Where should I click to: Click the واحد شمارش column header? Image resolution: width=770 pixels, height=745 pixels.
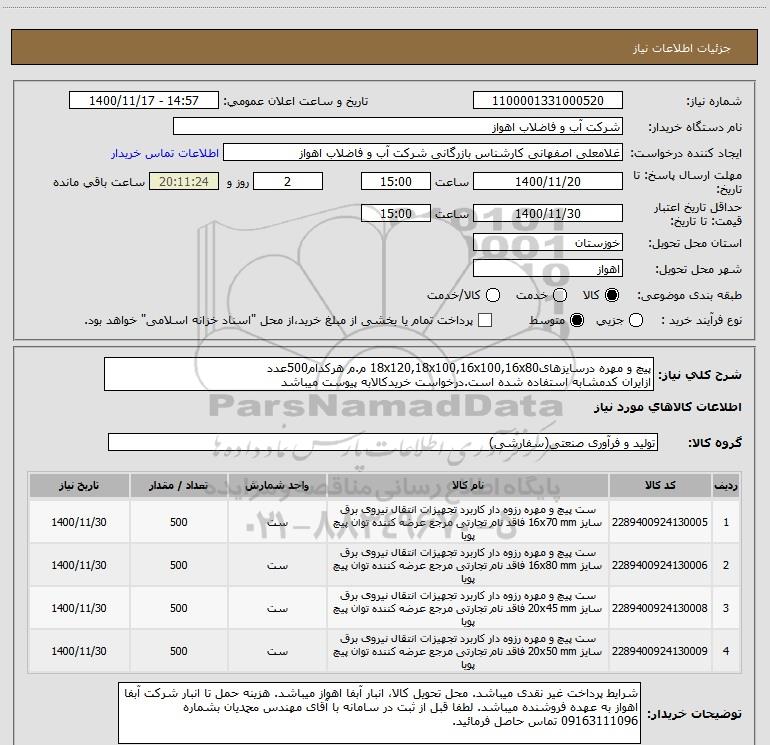[277, 485]
